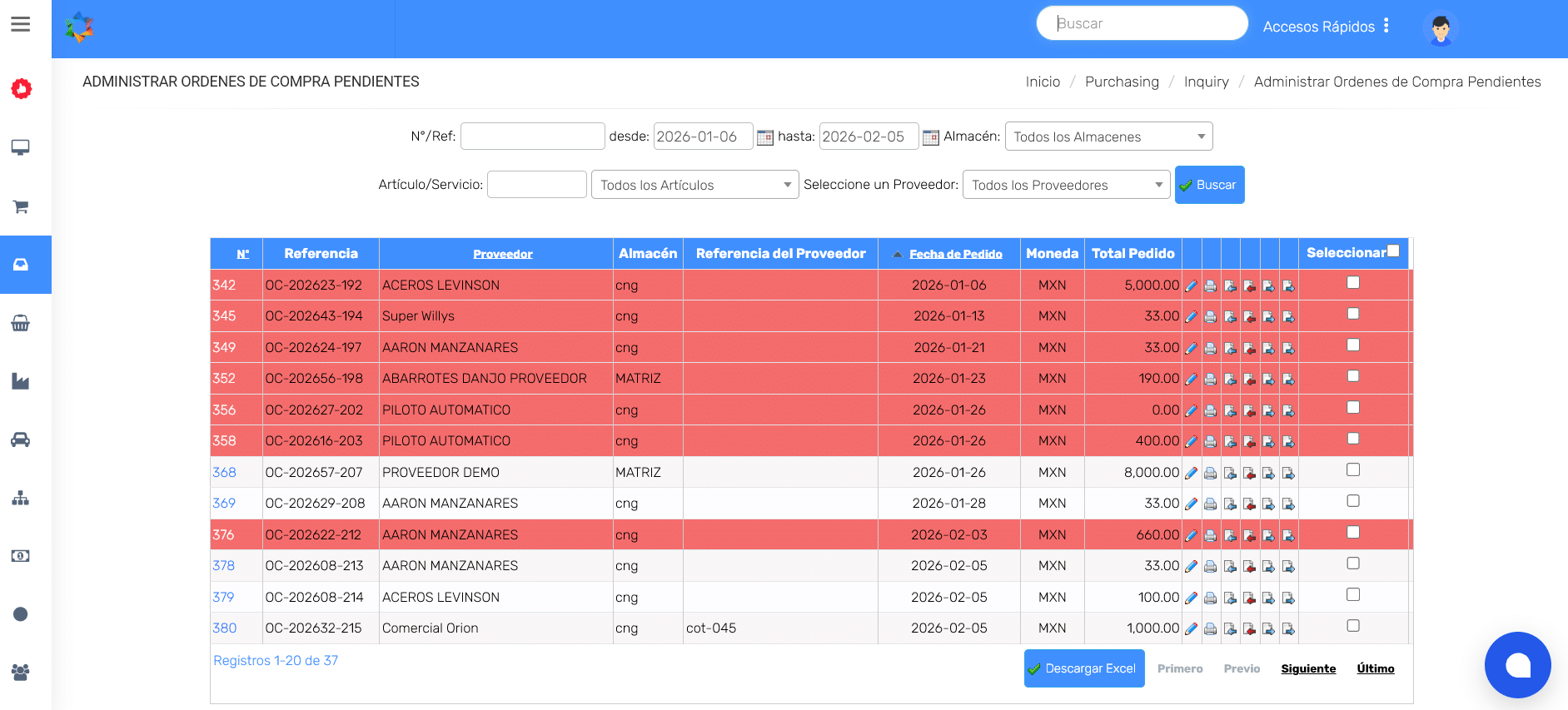Select the checkbox for order 349
Screen dimensions: 1568x710
tap(1353, 345)
